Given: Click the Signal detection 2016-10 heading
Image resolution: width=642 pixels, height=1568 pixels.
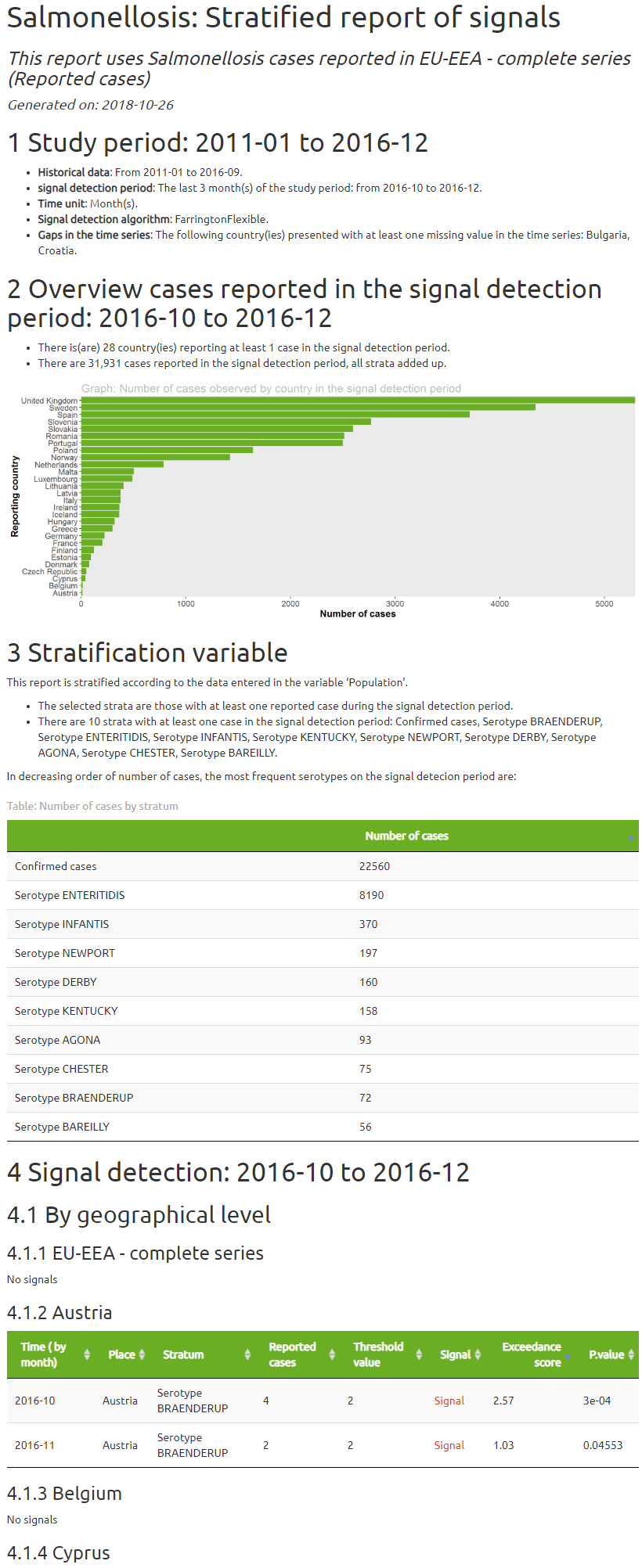Looking at the screenshot, I should 238,1172.
